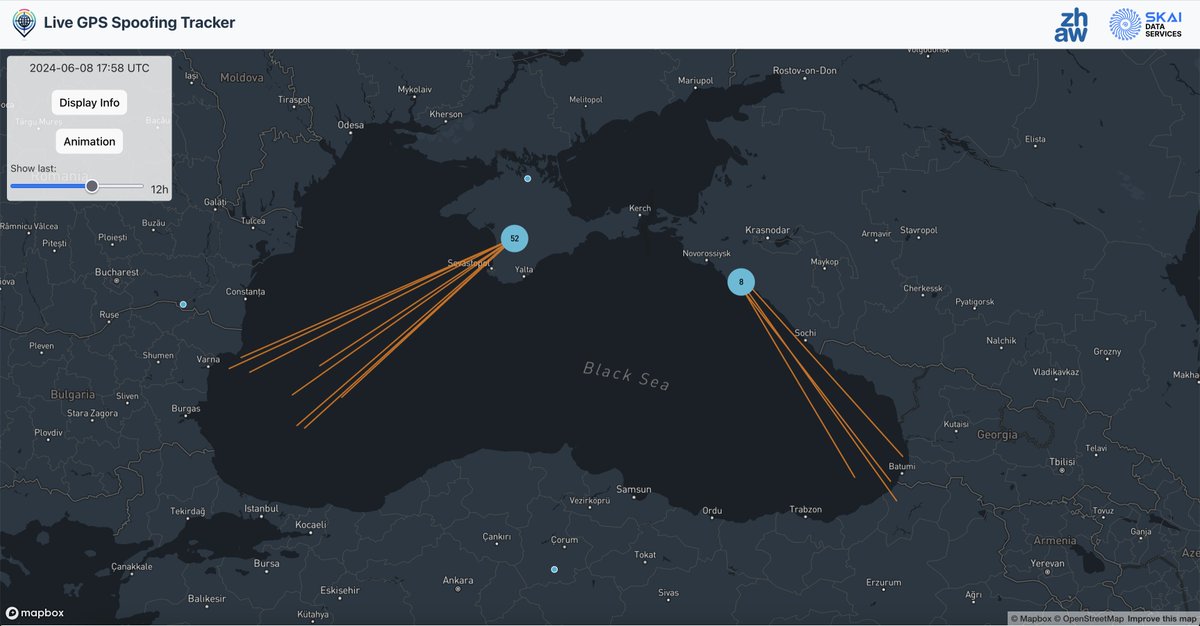Click the Black Sea map label
1200x626 pixels.
tap(627, 376)
